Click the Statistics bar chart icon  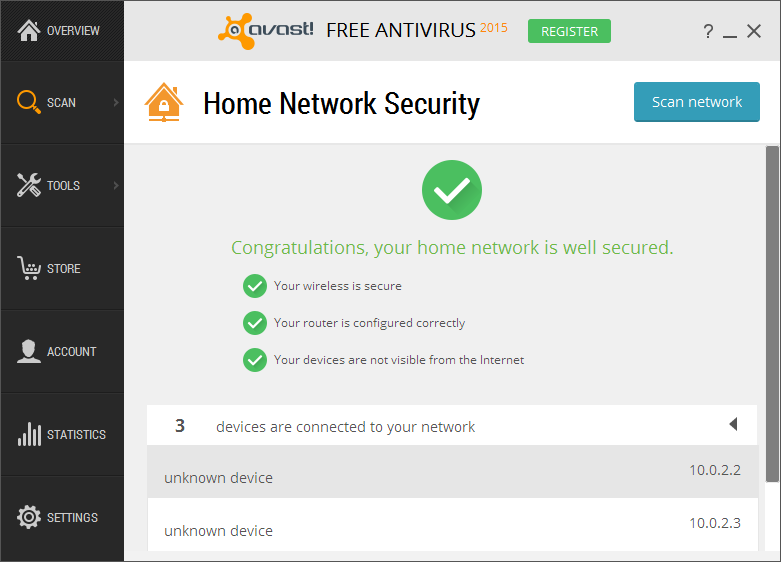(x=29, y=434)
